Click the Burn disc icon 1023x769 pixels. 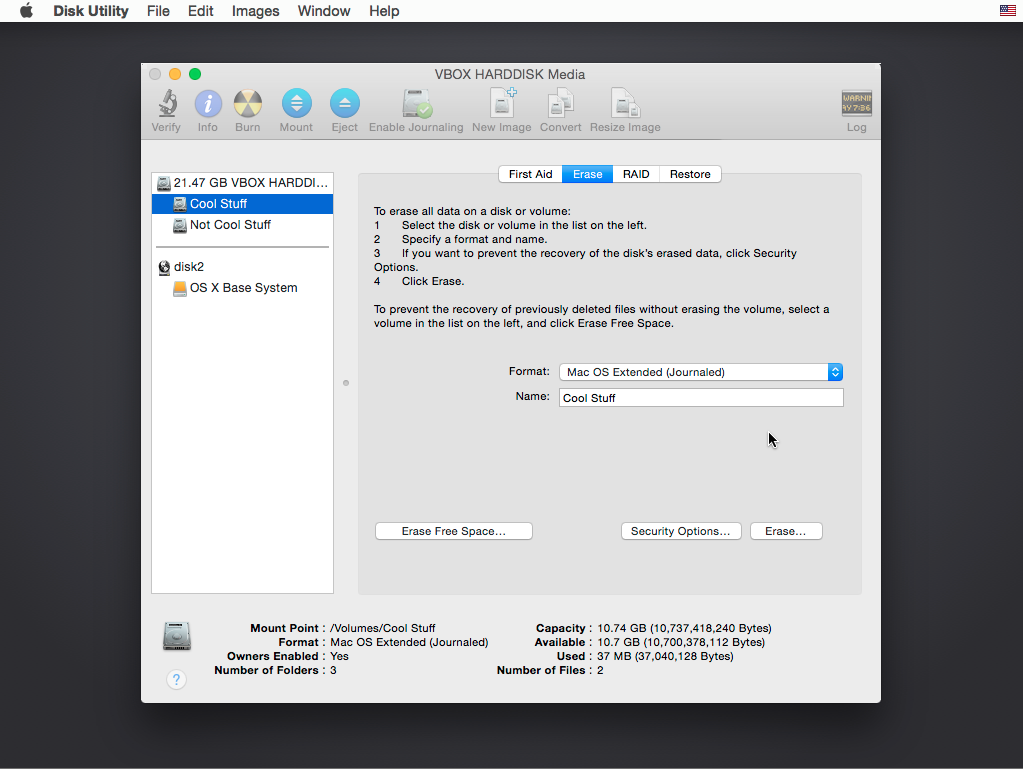[248, 104]
